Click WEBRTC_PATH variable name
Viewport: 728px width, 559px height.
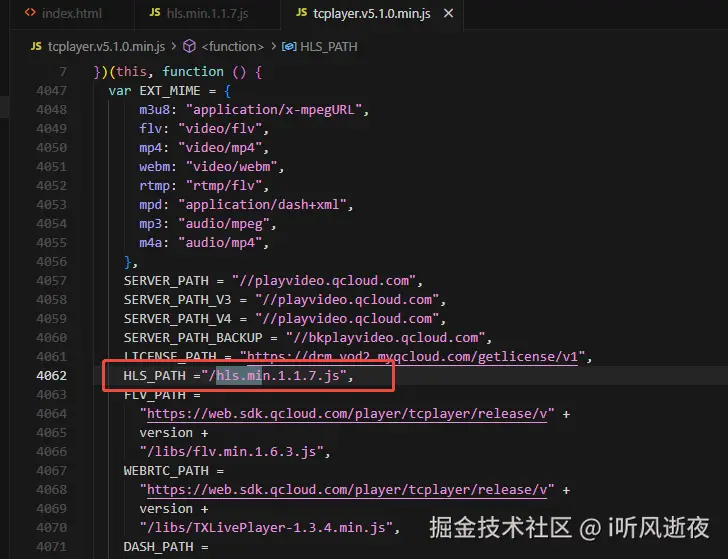click(166, 471)
